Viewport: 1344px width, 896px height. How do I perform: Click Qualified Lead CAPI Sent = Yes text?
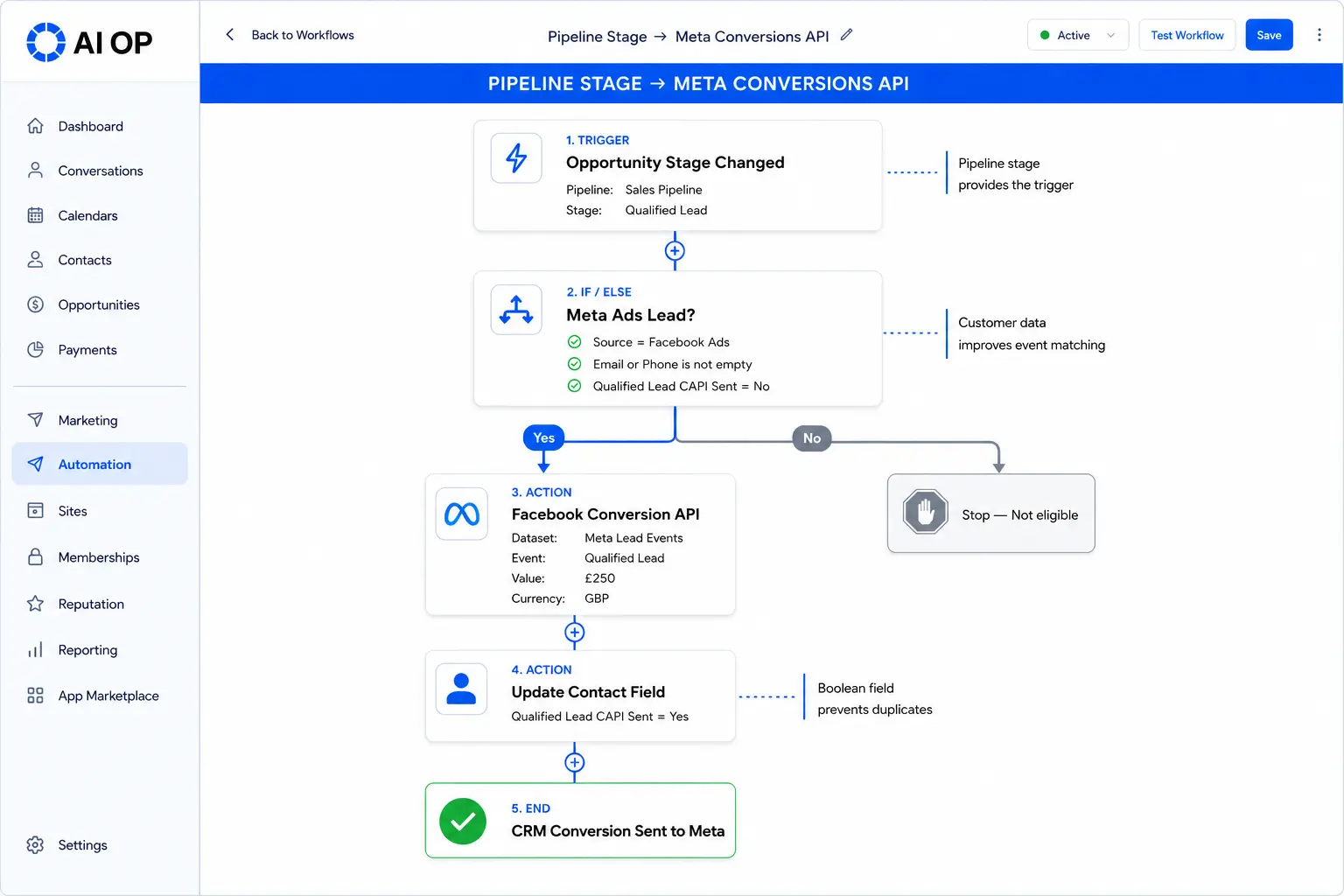[x=599, y=717]
